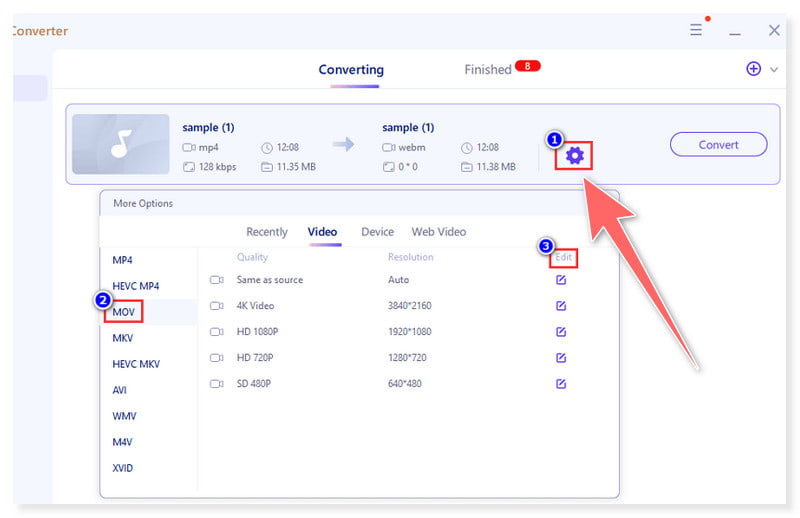Expand the dropdown arrow beside add icon
The height and width of the screenshot is (518, 800).
click(x=773, y=70)
